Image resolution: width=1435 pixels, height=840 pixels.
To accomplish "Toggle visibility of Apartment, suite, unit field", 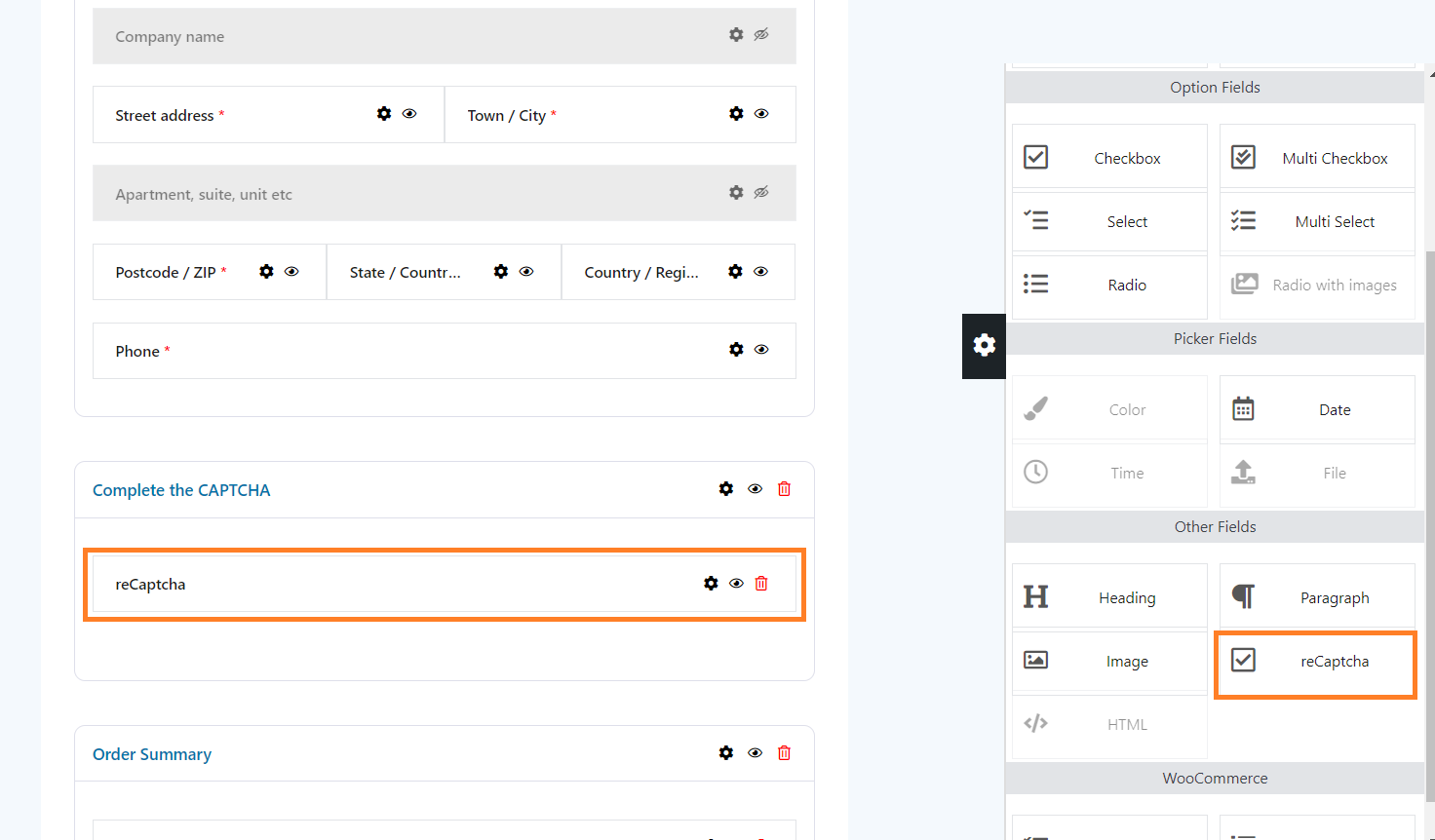I will pos(761,193).
